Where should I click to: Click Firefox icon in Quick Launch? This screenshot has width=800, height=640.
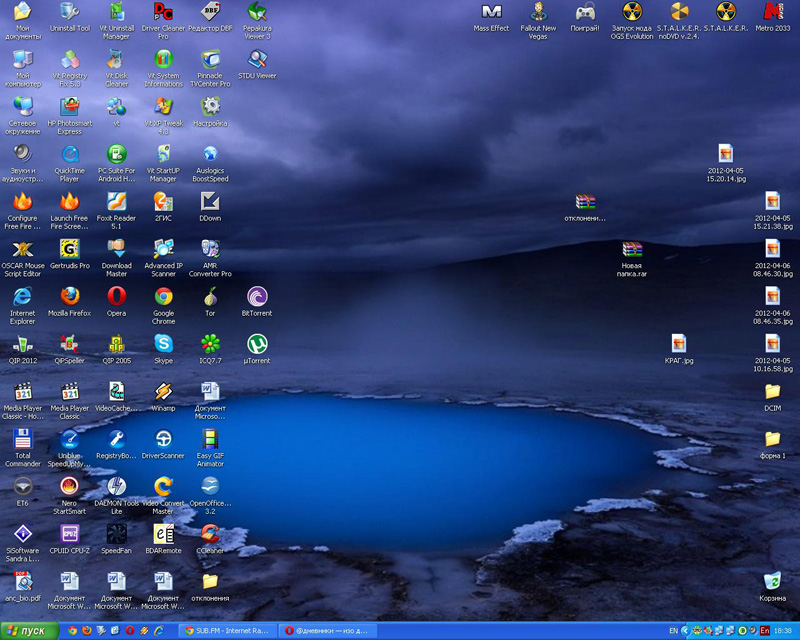[x=87, y=631]
